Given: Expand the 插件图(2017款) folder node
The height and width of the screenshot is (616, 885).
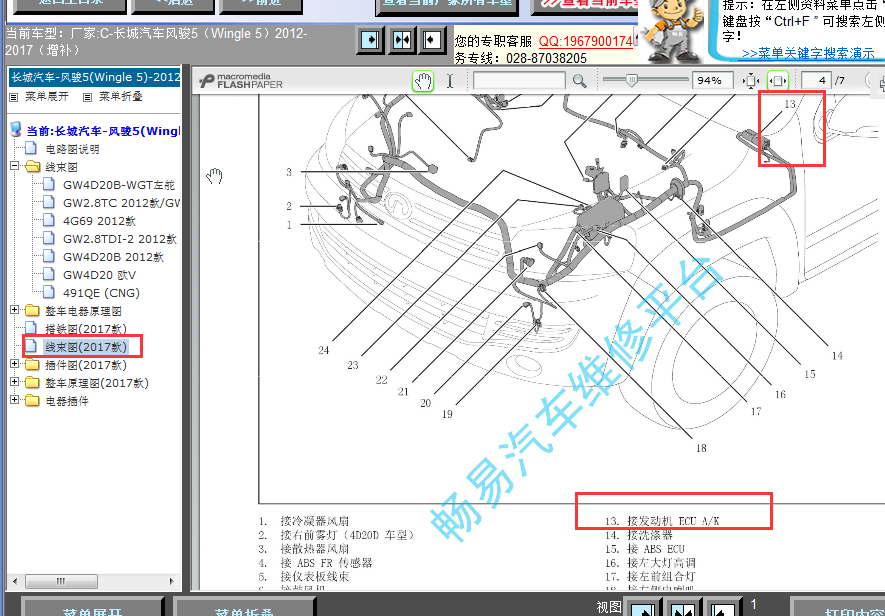Looking at the screenshot, I should coord(15,364).
